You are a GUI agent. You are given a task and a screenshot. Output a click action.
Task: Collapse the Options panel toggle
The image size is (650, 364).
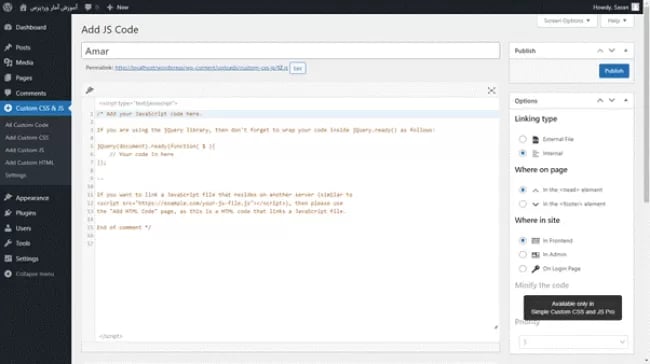pyautogui.click(x=626, y=101)
